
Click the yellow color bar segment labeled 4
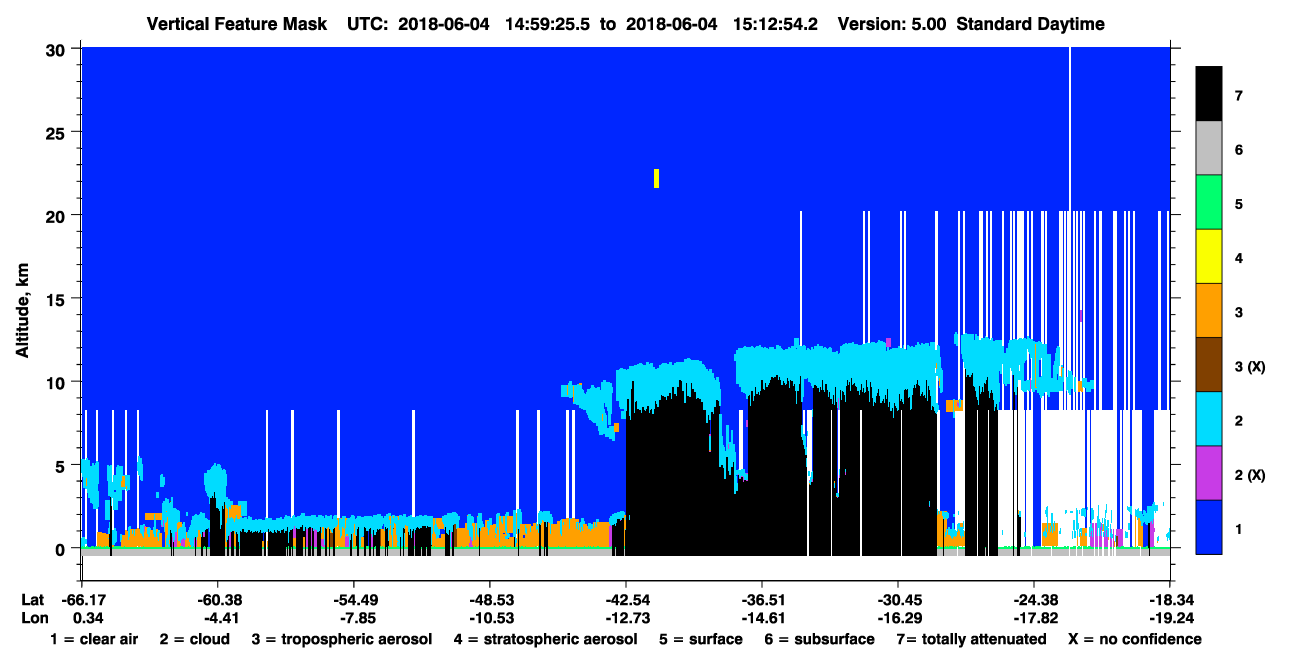1208,257
